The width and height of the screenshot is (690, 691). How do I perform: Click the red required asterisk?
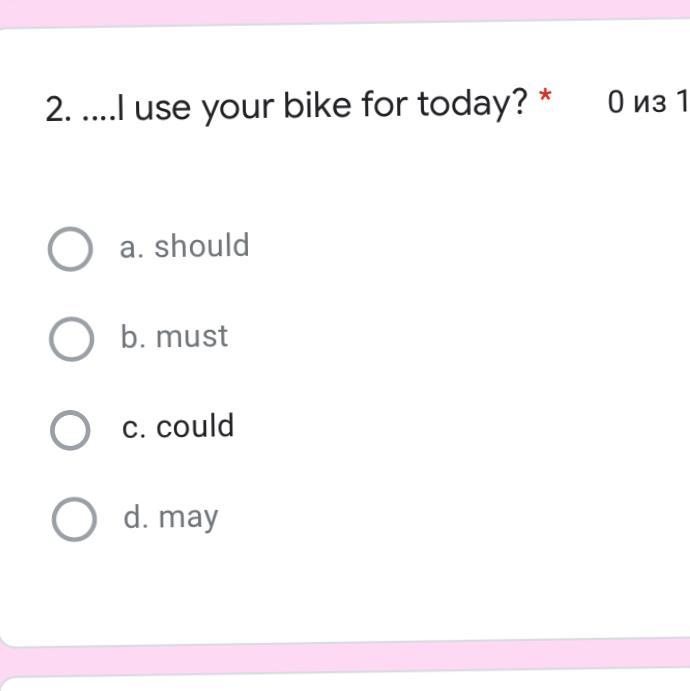pos(545,97)
